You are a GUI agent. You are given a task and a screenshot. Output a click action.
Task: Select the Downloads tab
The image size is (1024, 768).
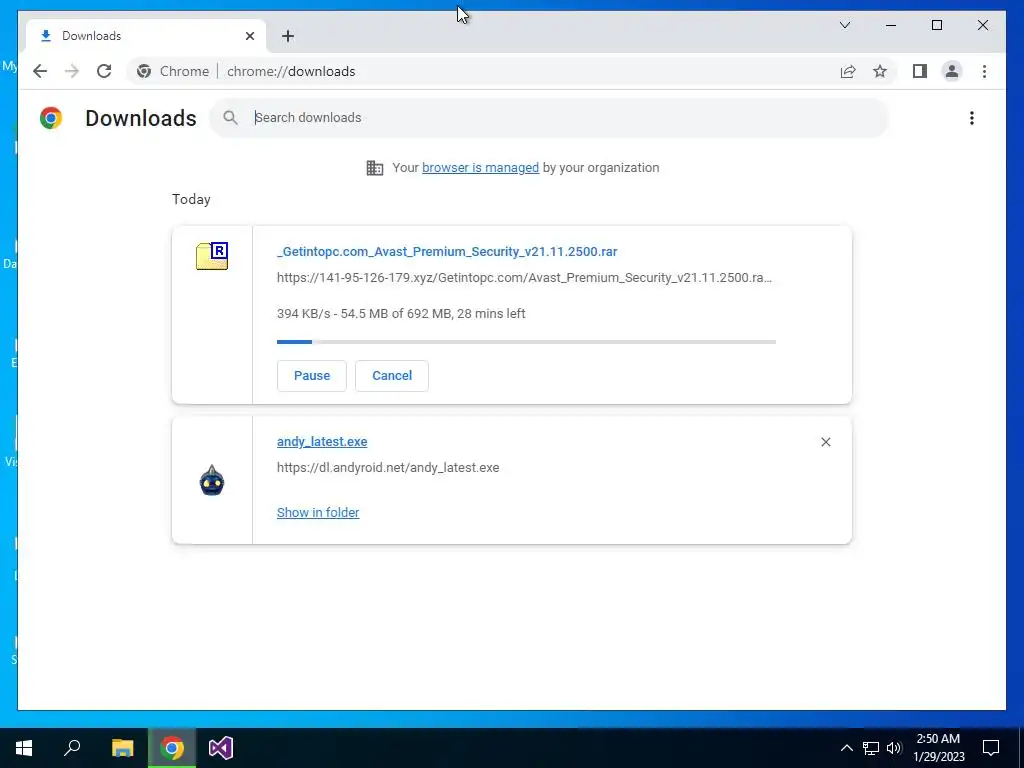click(x=146, y=36)
